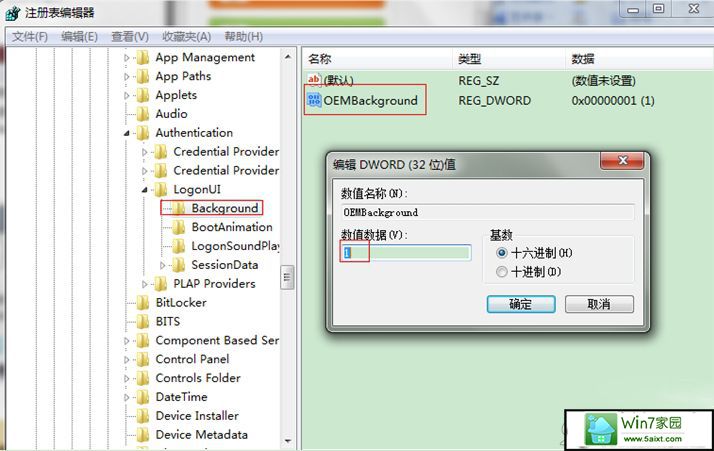The height and width of the screenshot is (451, 714).
Task: Click the Component Based Ser folder icon
Action: (143, 341)
